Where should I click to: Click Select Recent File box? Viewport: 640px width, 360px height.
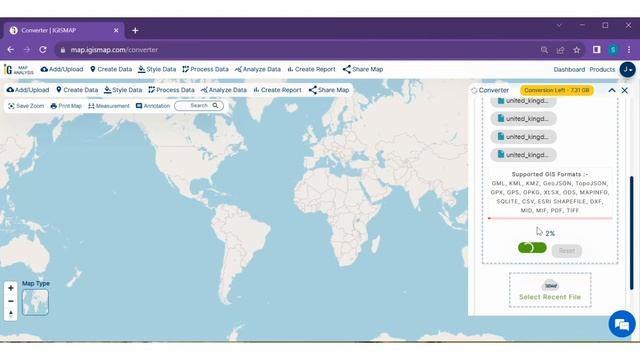coord(550,290)
